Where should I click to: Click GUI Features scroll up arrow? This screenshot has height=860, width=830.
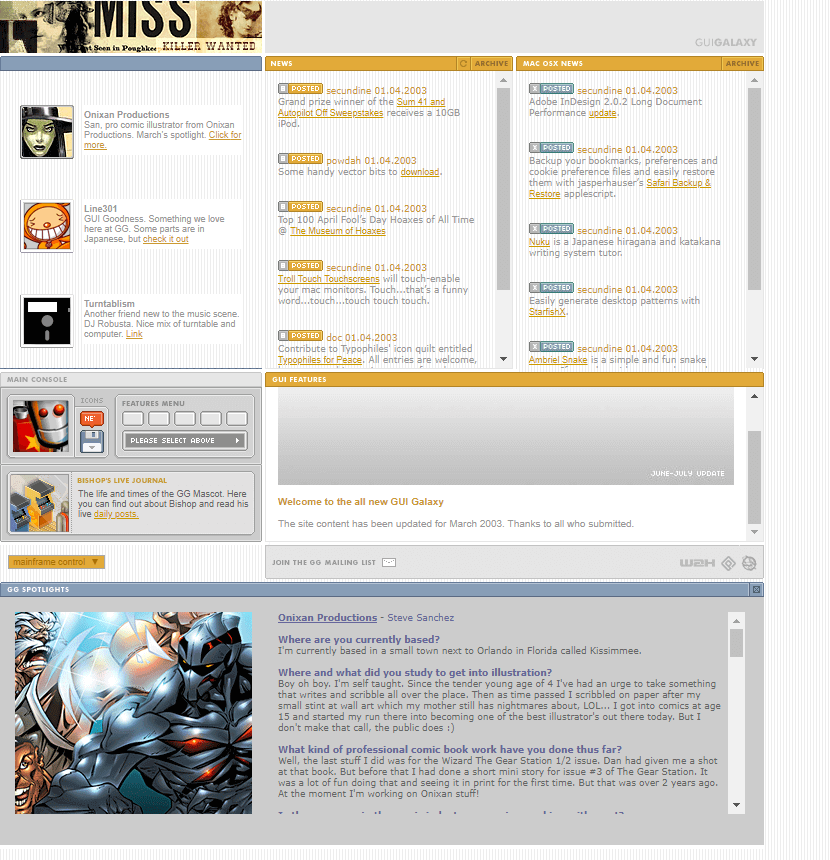click(754, 396)
